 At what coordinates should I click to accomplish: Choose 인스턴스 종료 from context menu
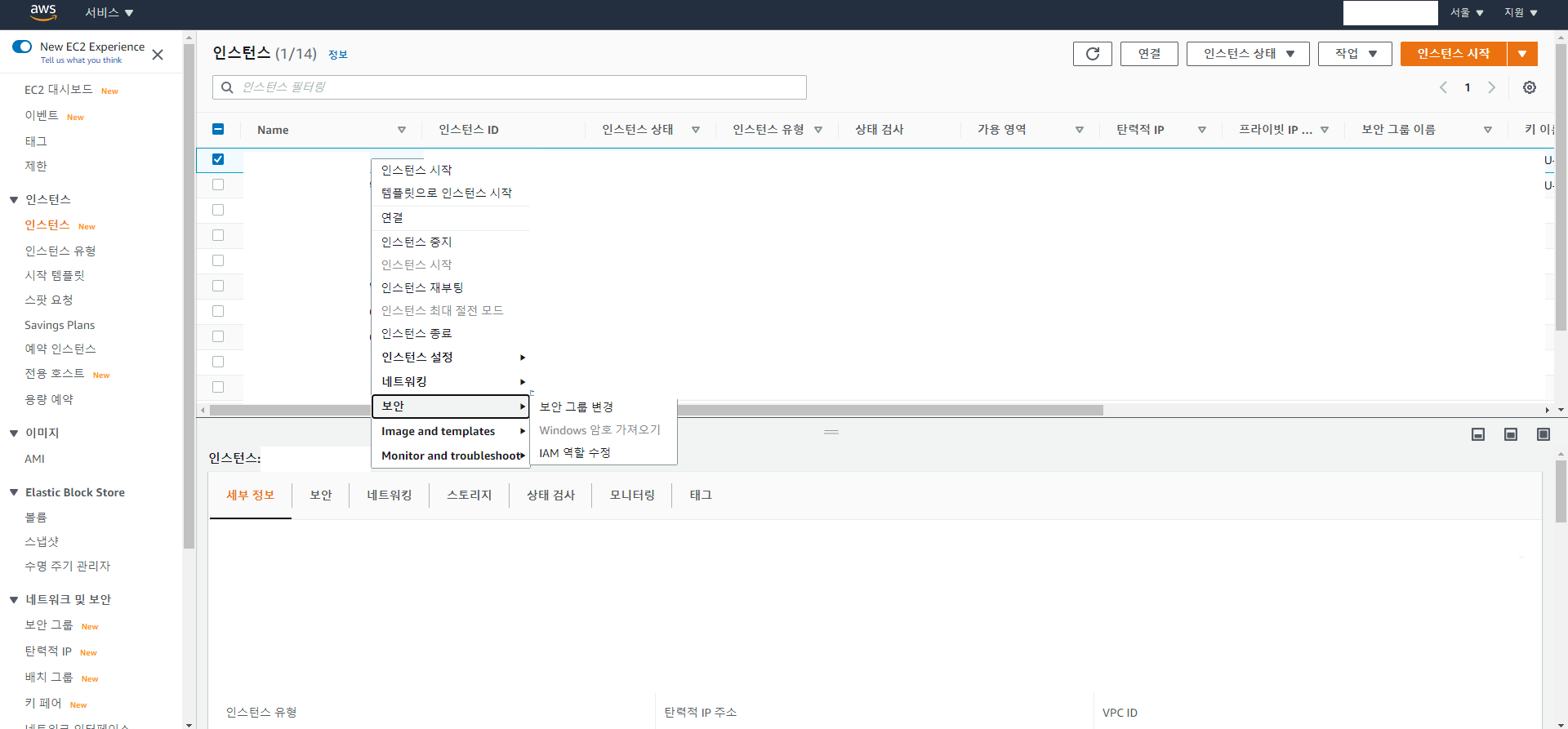click(416, 334)
